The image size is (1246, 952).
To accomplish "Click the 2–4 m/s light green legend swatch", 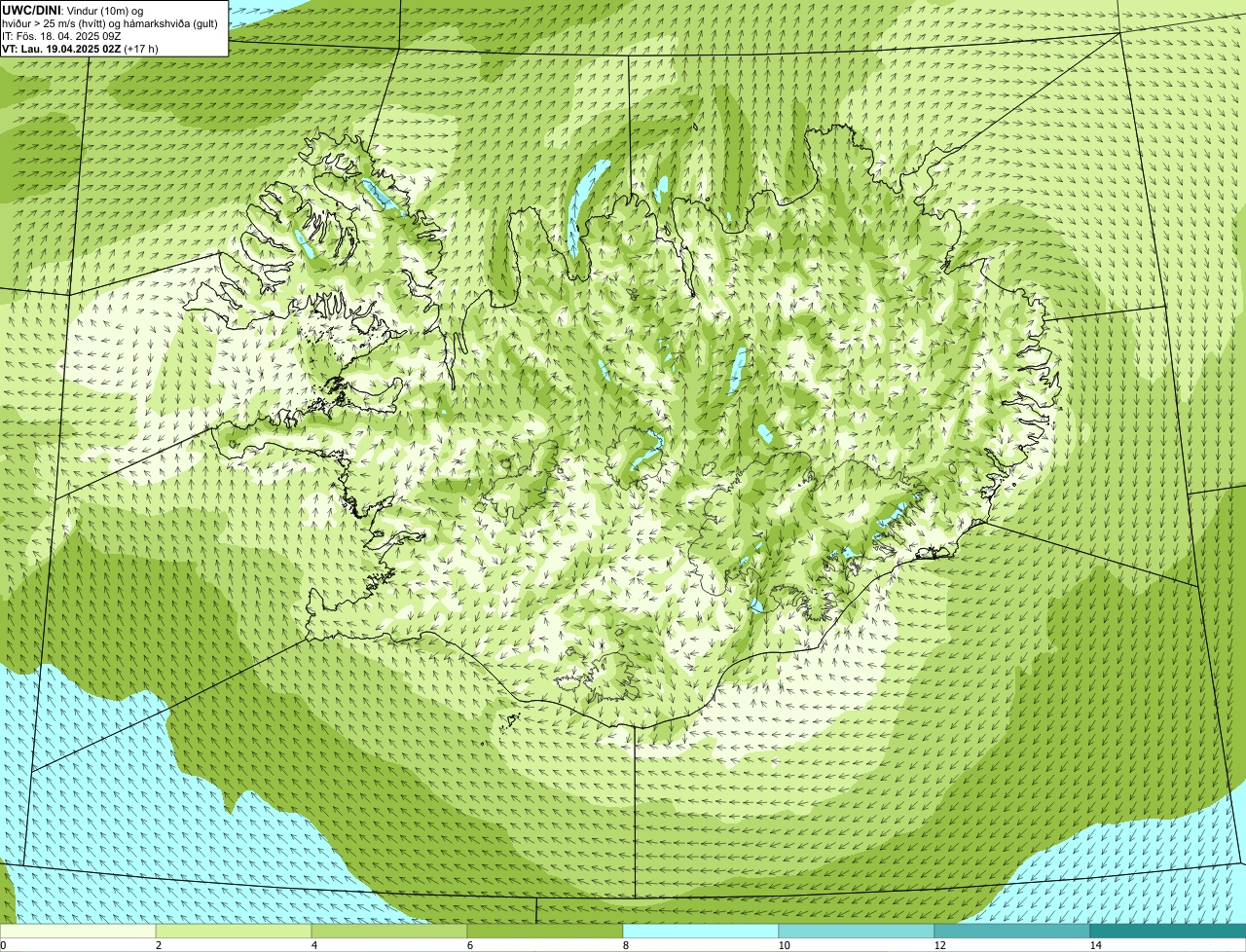I will (234, 931).
